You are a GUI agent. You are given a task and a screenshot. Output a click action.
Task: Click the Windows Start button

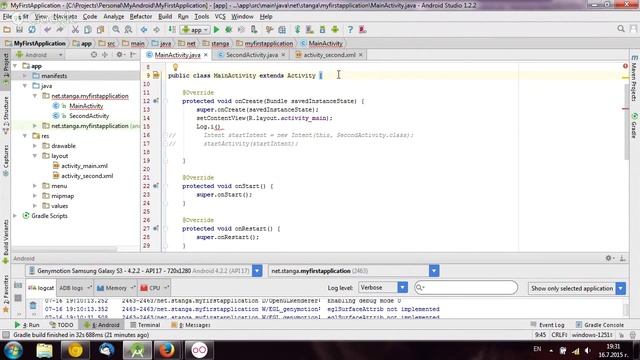click(x=13, y=350)
